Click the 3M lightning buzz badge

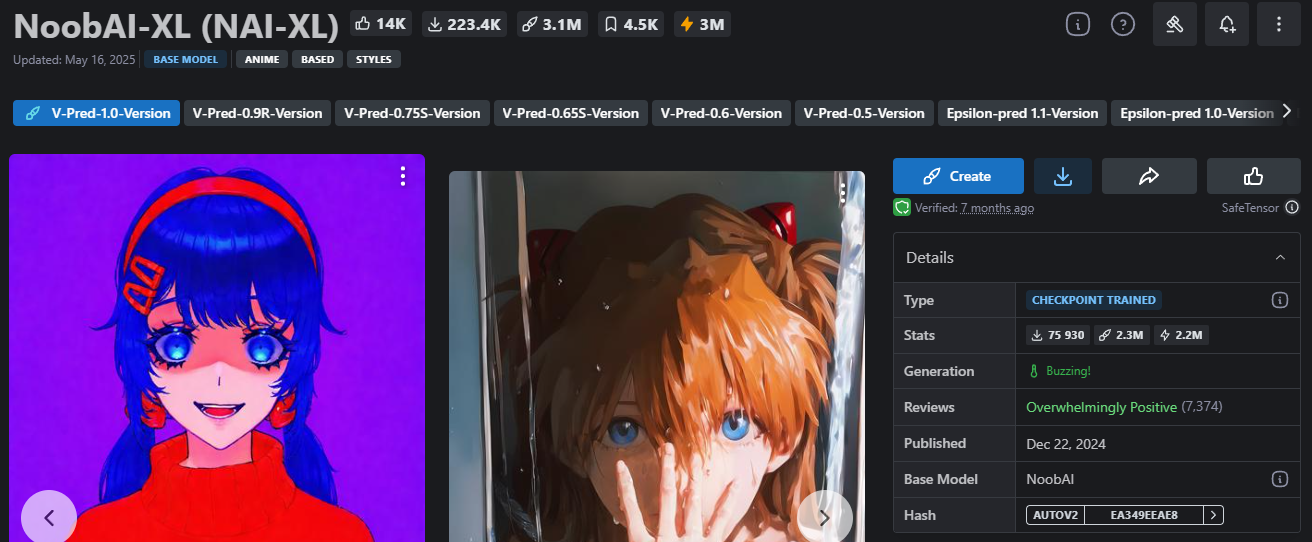point(701,24)
